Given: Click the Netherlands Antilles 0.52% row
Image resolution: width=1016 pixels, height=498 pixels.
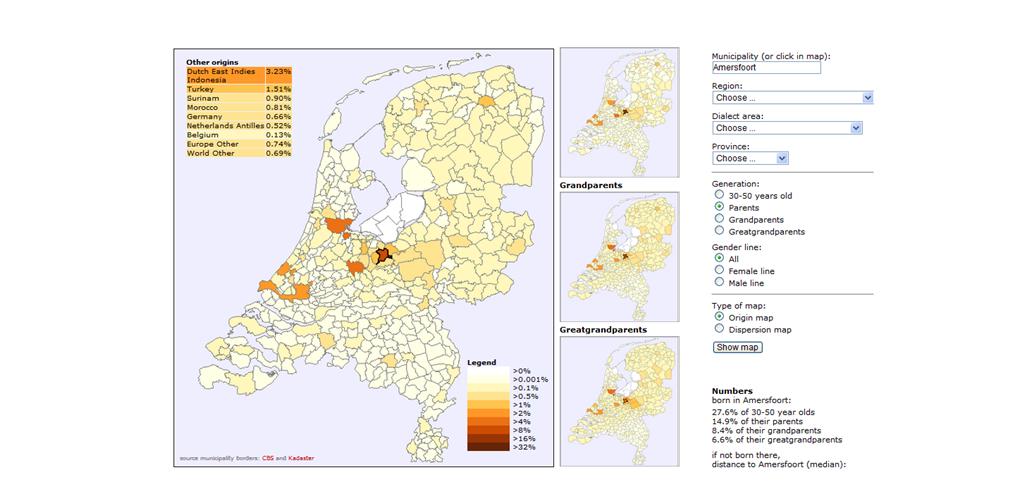Looking at the screenshot, I should 239,126.
